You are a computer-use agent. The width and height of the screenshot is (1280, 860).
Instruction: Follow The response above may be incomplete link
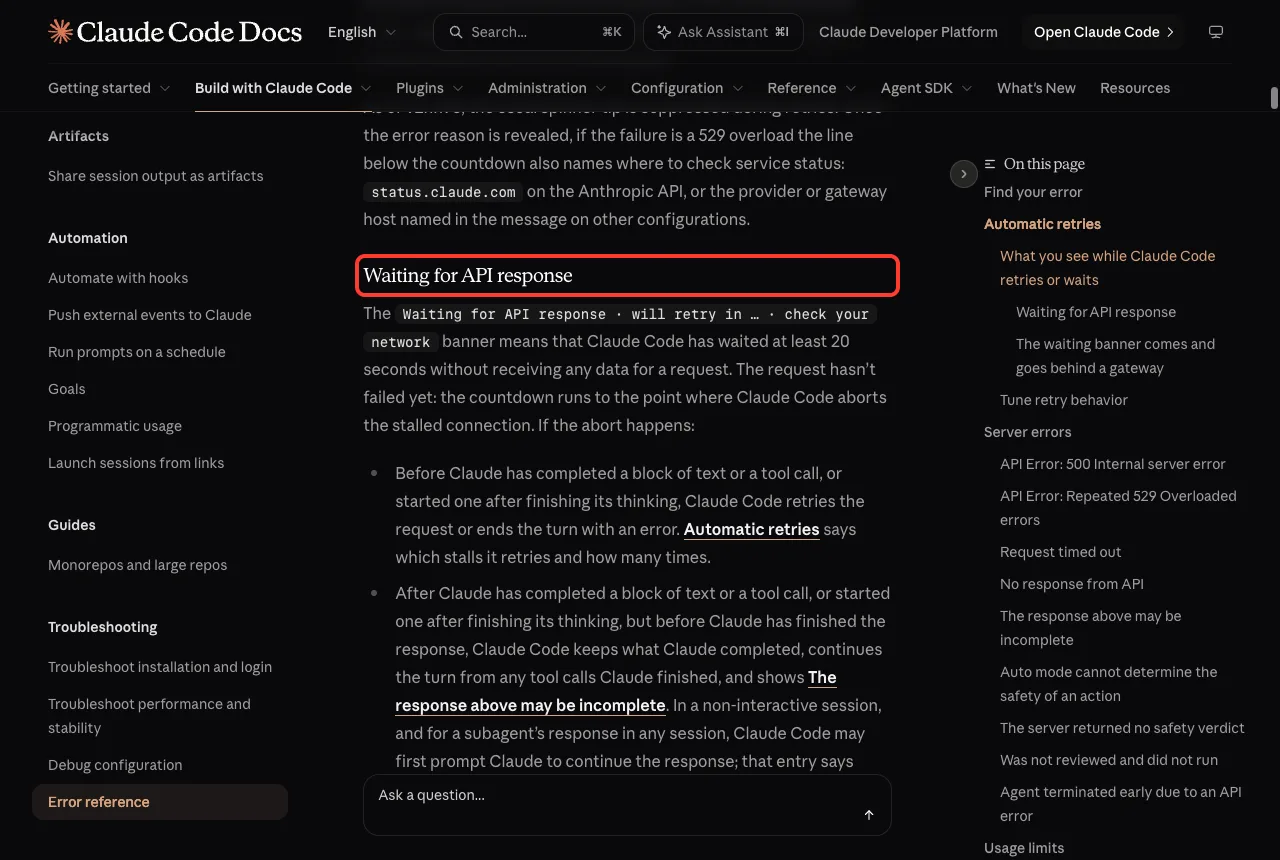(x=616, y=691)
